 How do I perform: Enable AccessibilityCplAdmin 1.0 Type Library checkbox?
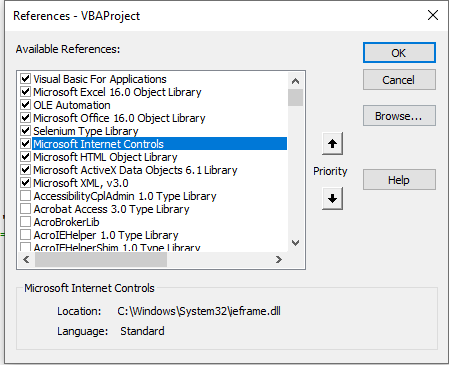26,196
